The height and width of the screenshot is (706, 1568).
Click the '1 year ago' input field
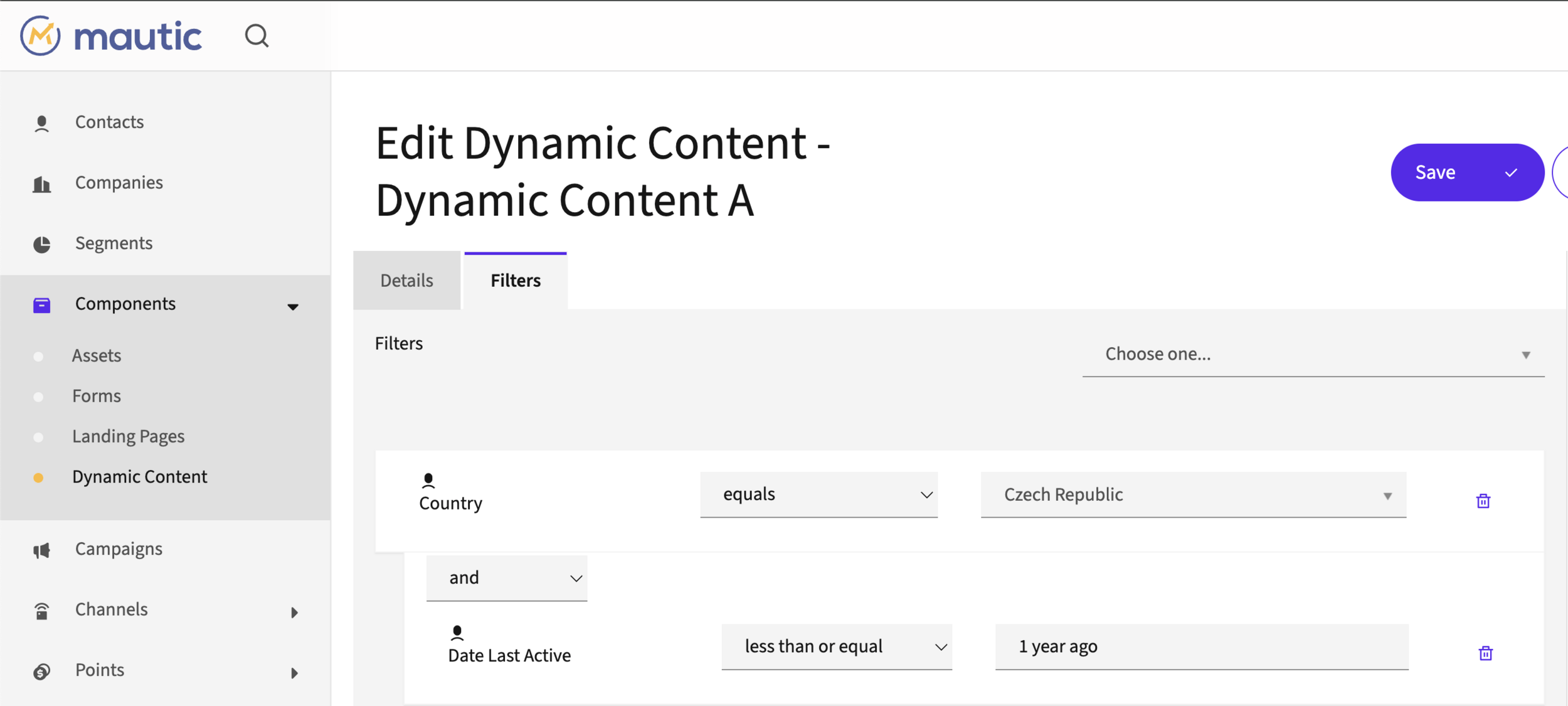coord(1201,646)
